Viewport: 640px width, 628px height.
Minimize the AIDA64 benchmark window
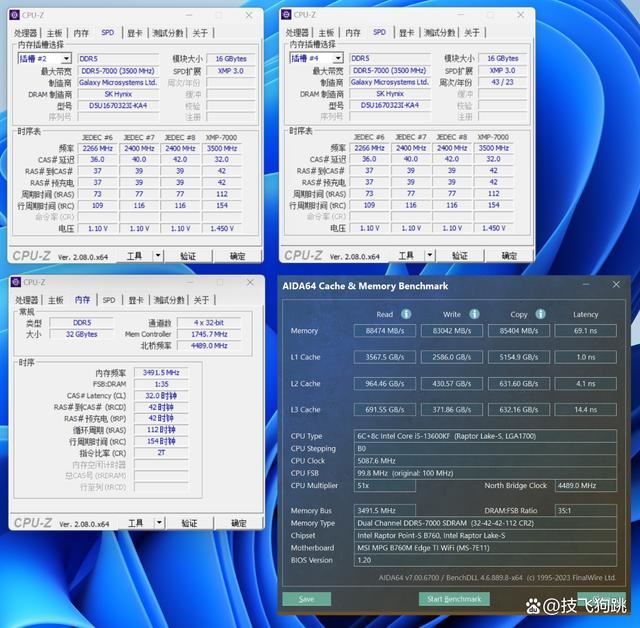pos(586,284)
